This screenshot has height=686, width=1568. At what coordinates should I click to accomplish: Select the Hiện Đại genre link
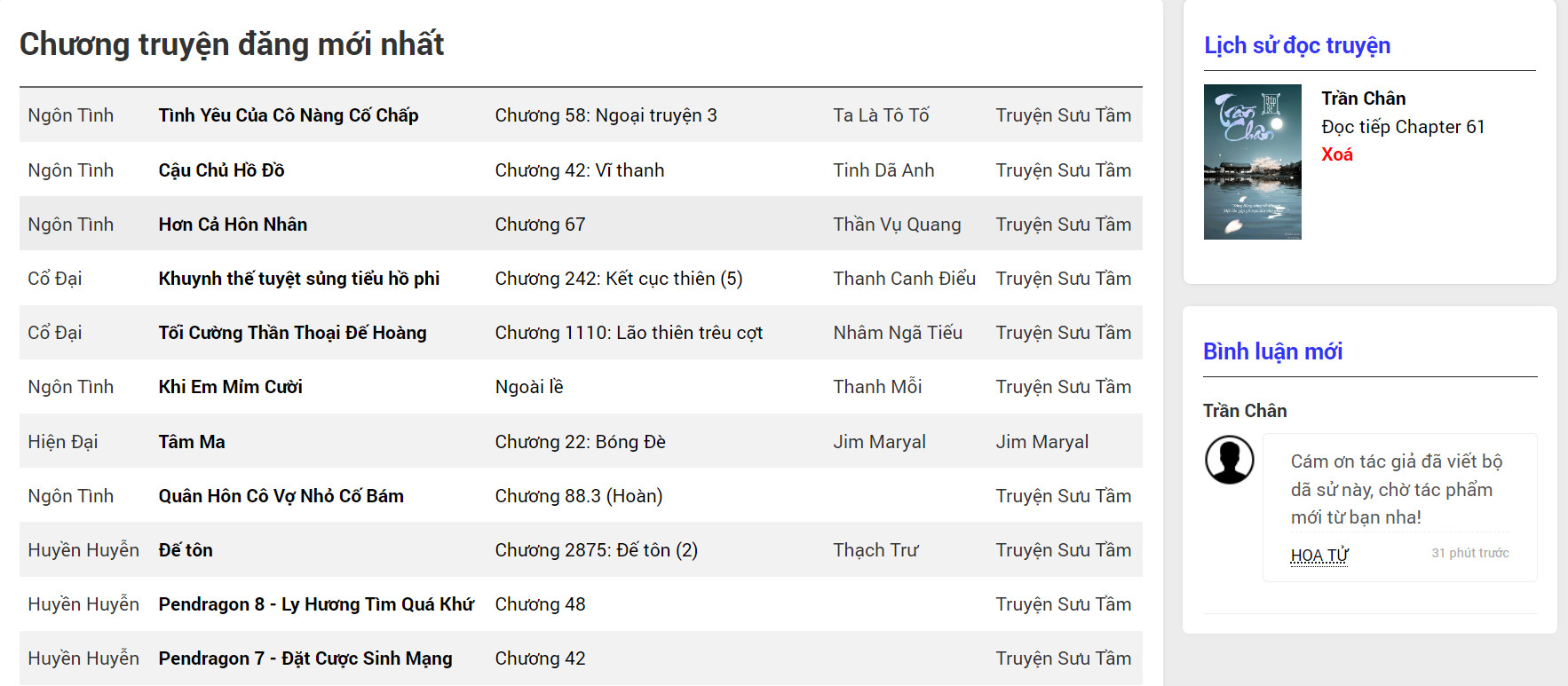point(63,442)
